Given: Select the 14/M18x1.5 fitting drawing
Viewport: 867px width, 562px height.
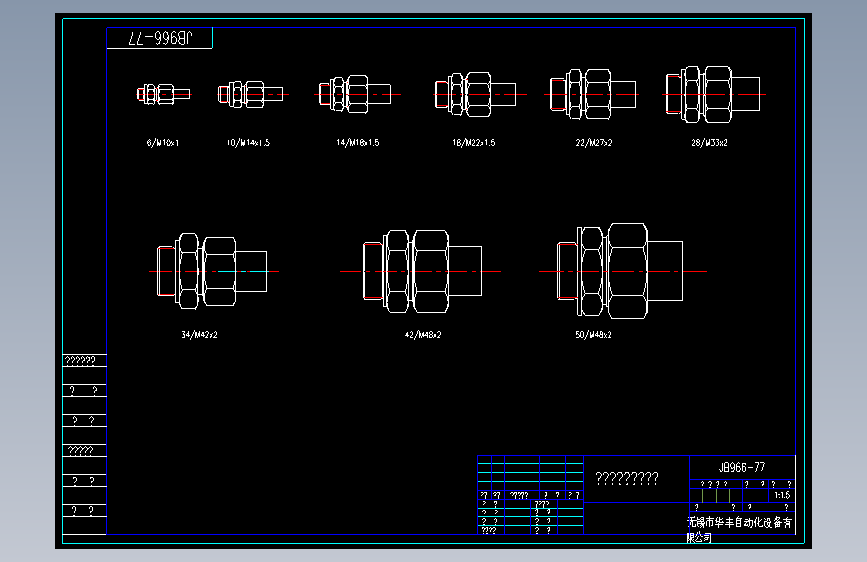Looking at the screenshot, I should coord(357,94).
